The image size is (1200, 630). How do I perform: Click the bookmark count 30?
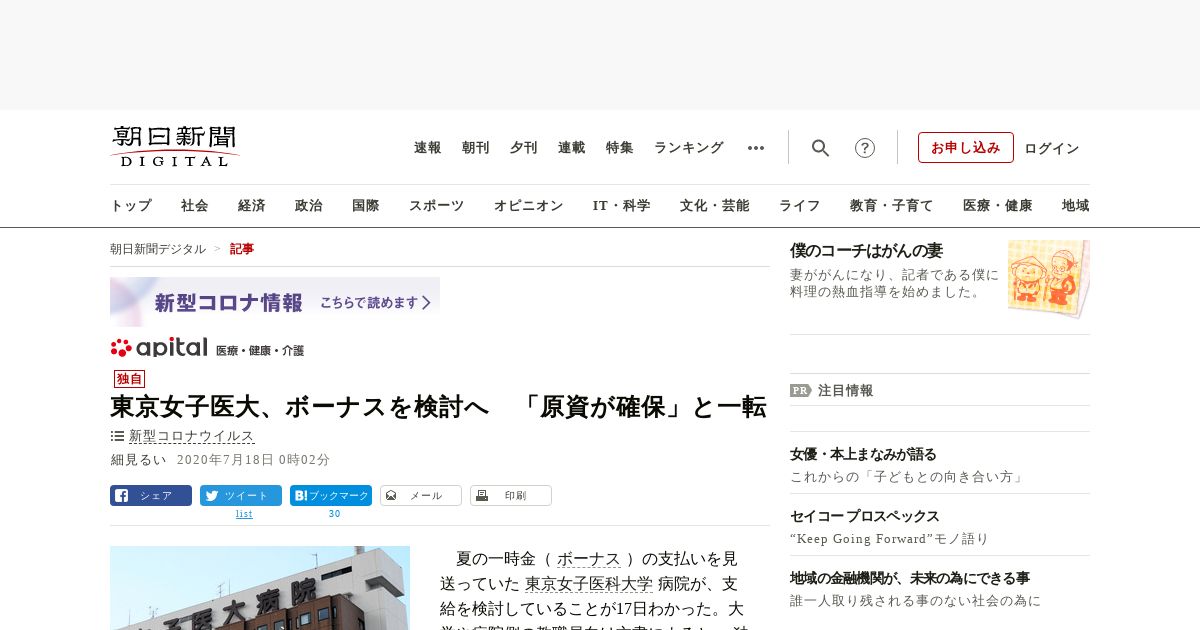[334, 514]
